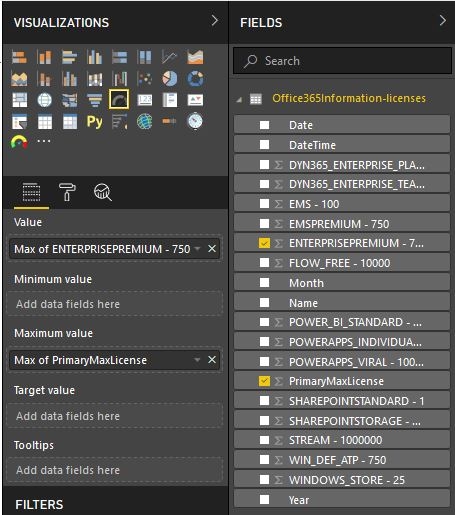Insert the Python (Py) visual
The image size is (455, 515).
pos(94,122)
